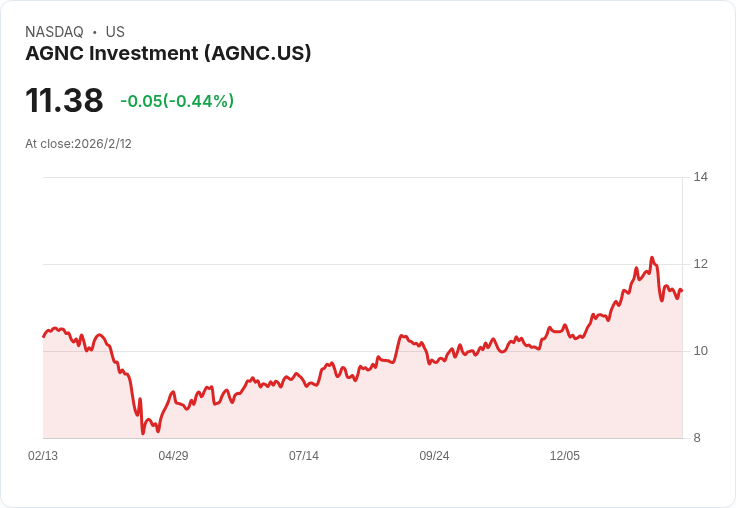This screenshot has width=736, height=508.
Task: Click the 14 label on price axis
Action: click(x=700, y=177)
